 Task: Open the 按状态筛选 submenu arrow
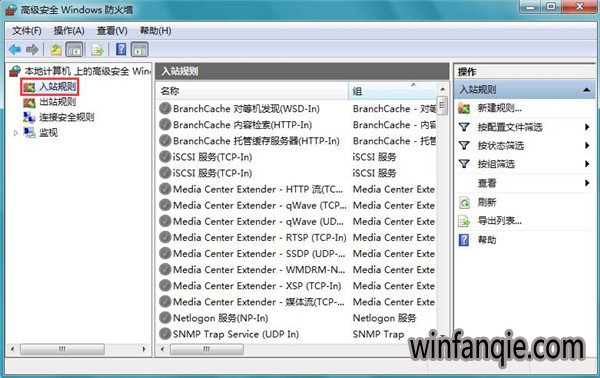point(587,145)
